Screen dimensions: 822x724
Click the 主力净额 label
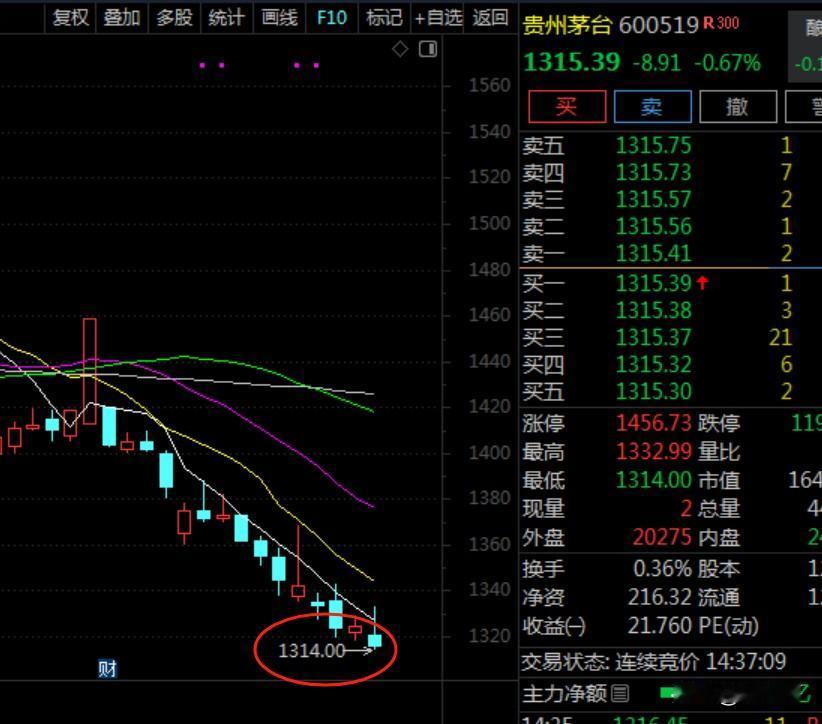coord(565,694)
